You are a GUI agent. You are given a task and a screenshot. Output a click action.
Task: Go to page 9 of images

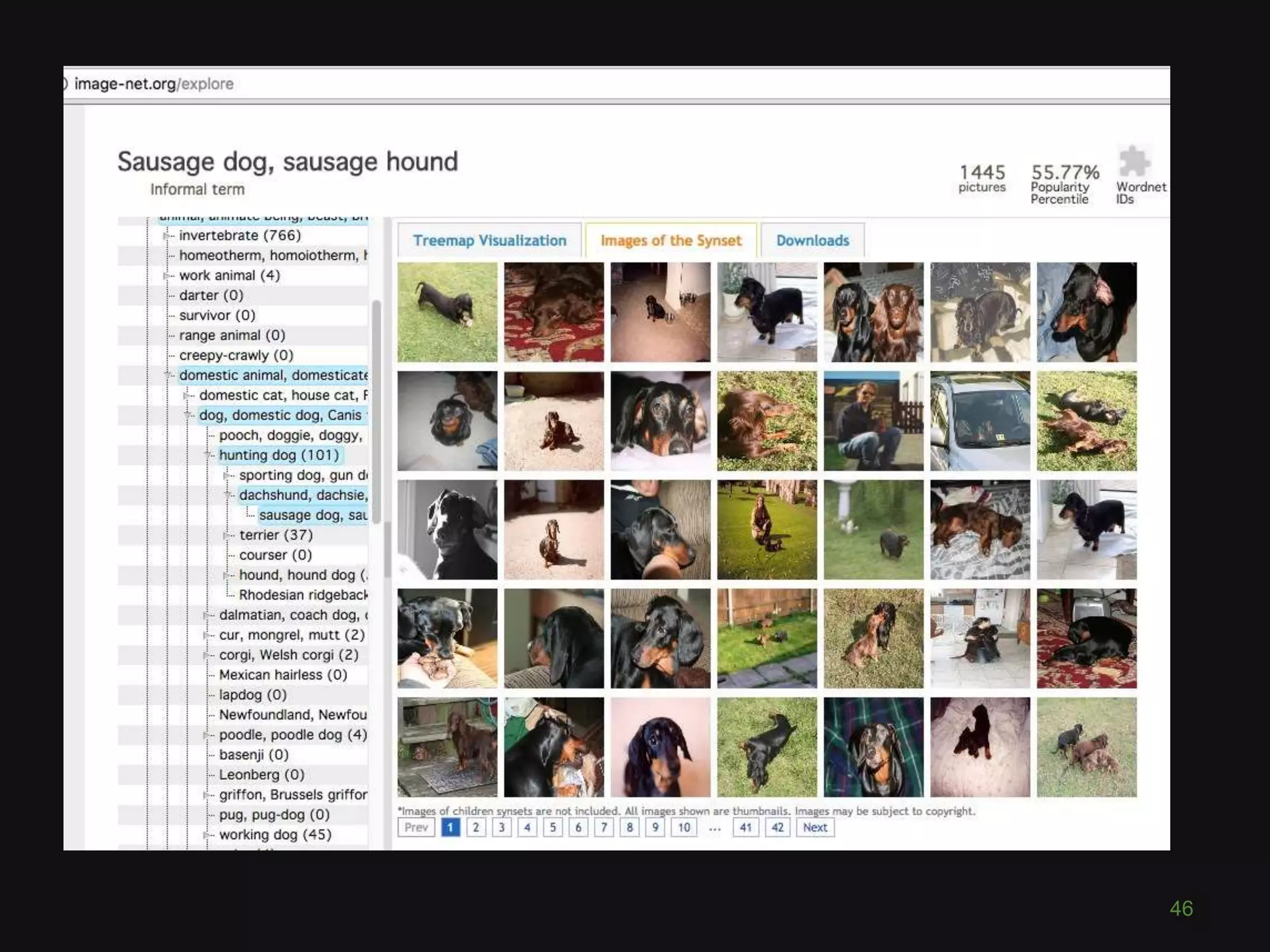pos(655,827)
